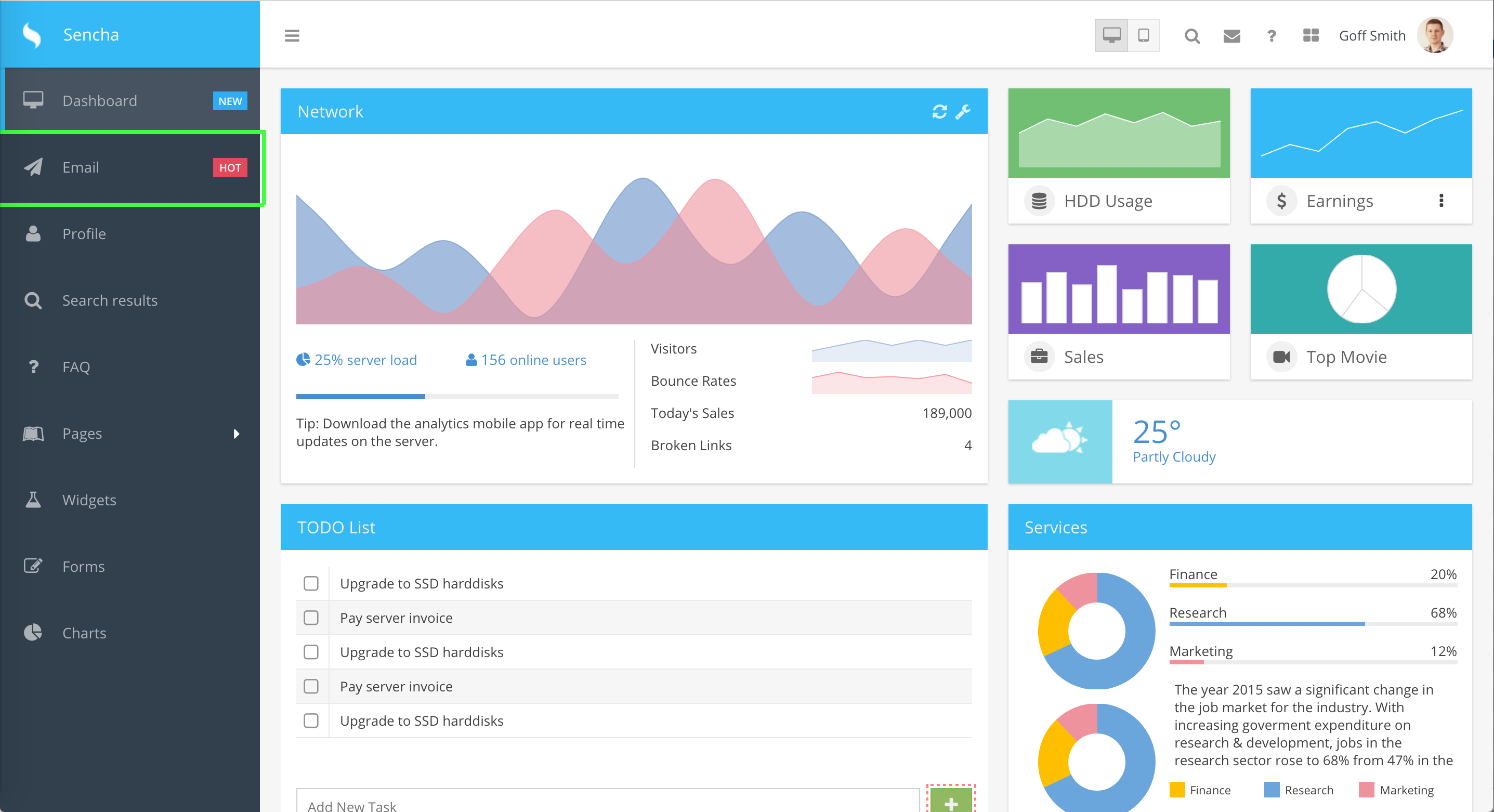The width and height of the screenshot is (1494, 812).
Task: Open the grid apps icon in header
Action: (x=1310, y=36)
